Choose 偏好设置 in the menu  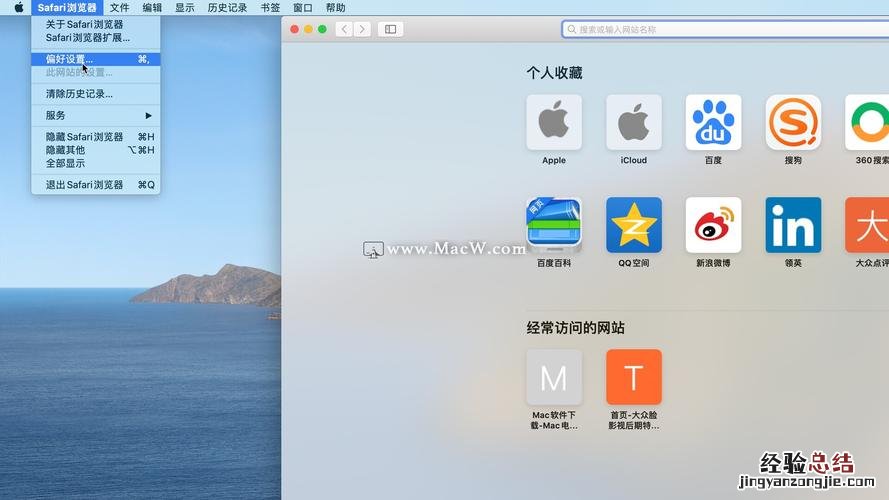[96, 59]
